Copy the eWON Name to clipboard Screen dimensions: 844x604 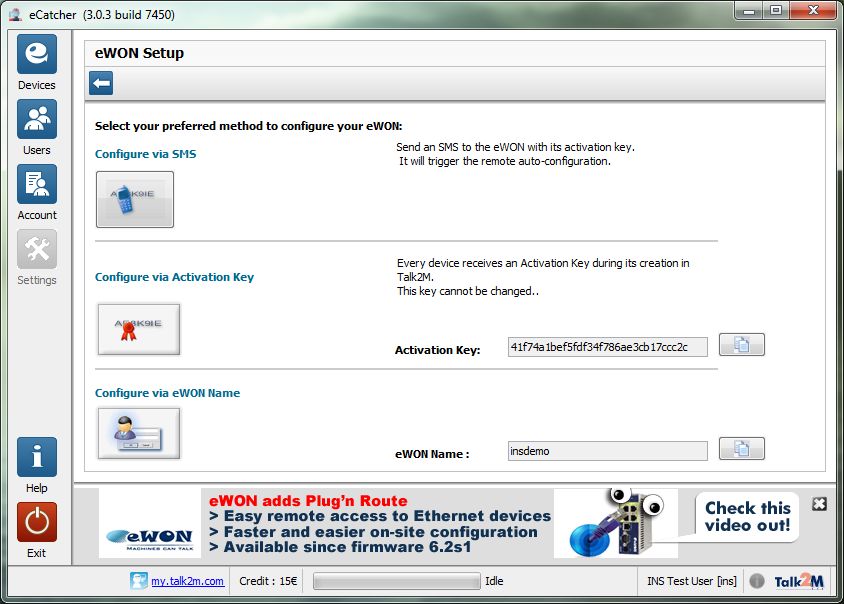[742, 448]
